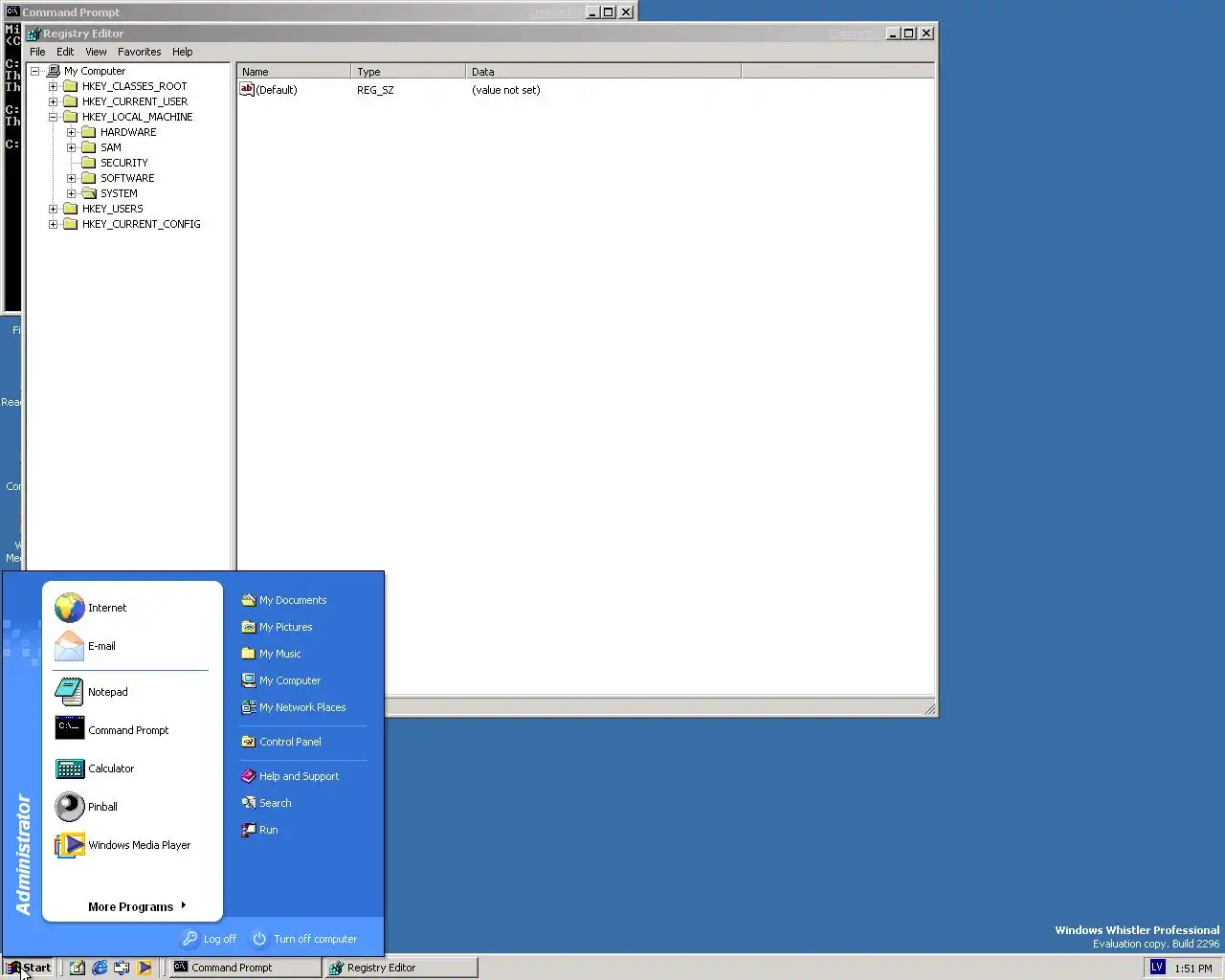
Task: Click the (value not set) data cell
Action: 506,90
